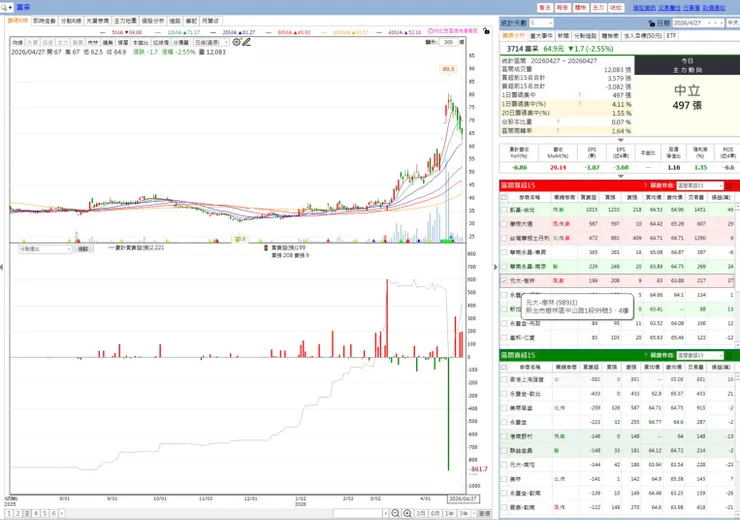Expand section with arrow below financial ratios row
The height and width of the screenshot is (520, 740).
coord(621,176)
